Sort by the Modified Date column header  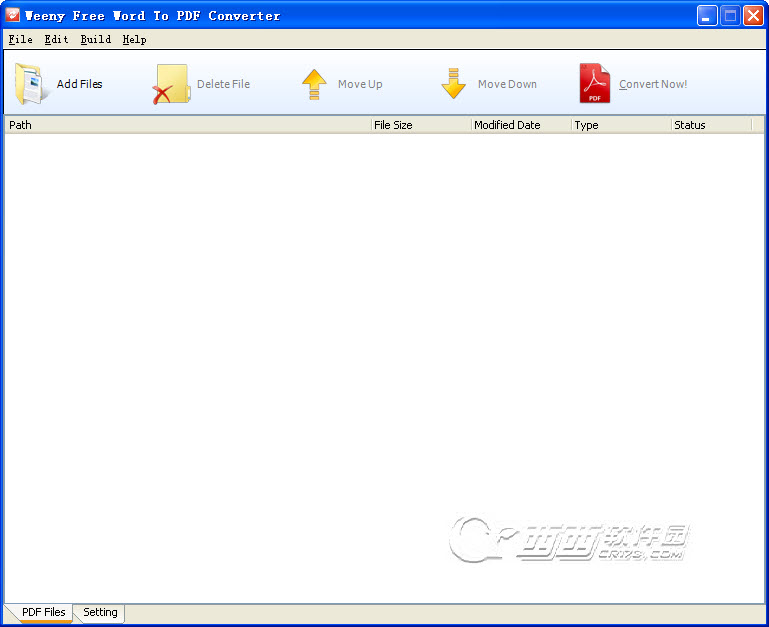coord(521,125)
